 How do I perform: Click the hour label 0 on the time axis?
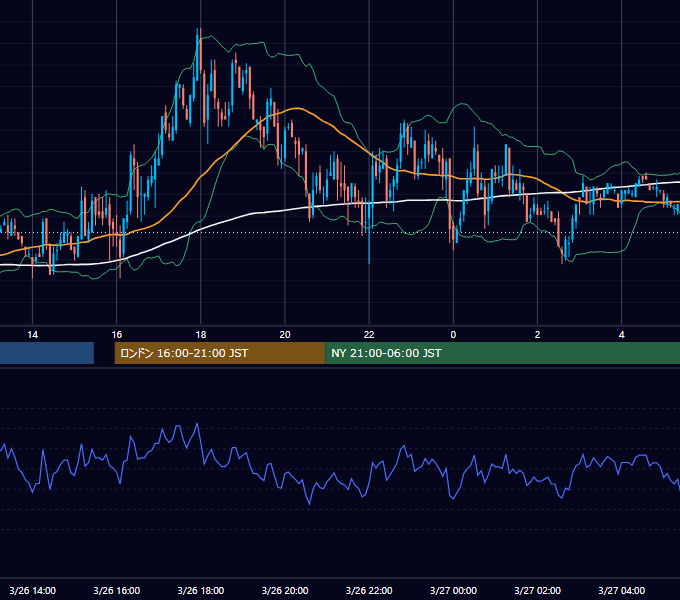[453, 335]
